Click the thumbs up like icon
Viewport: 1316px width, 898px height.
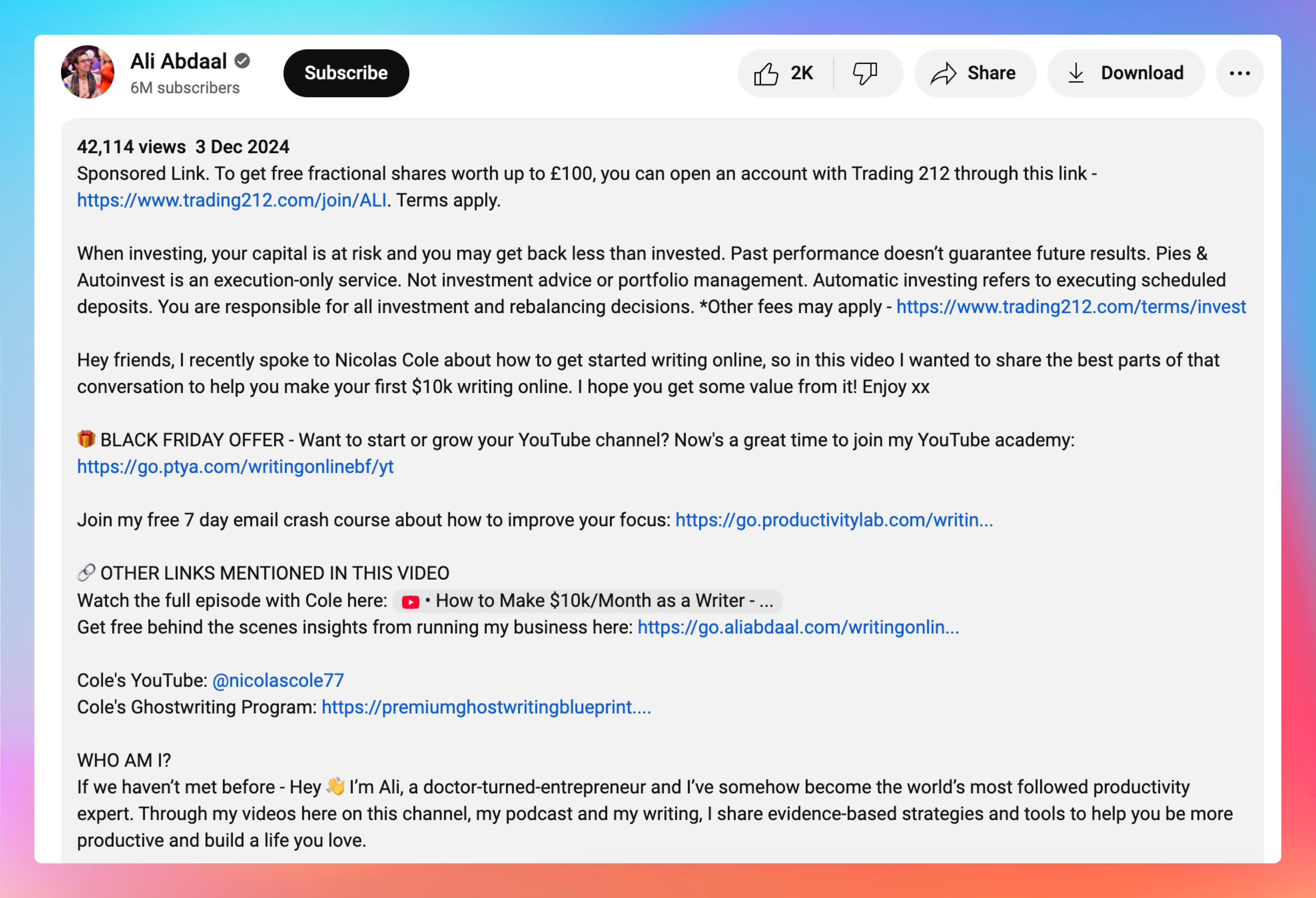click(x=766, y=74)
